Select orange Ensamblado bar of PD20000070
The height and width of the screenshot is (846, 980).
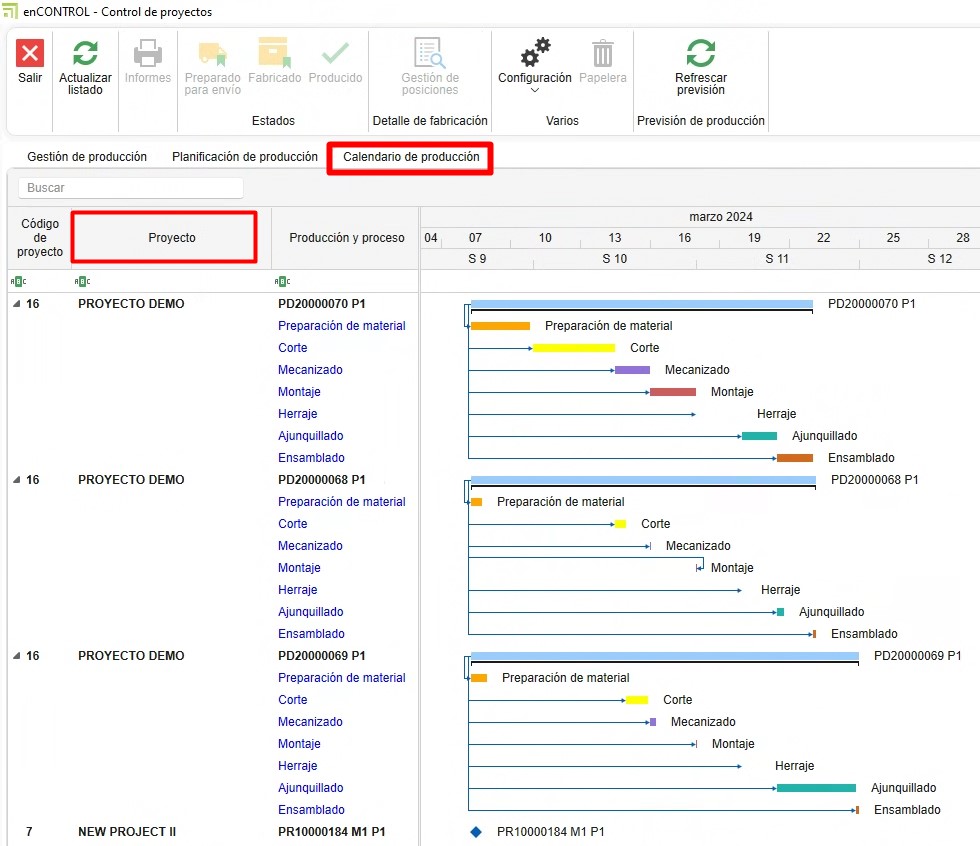pos(794,458)
